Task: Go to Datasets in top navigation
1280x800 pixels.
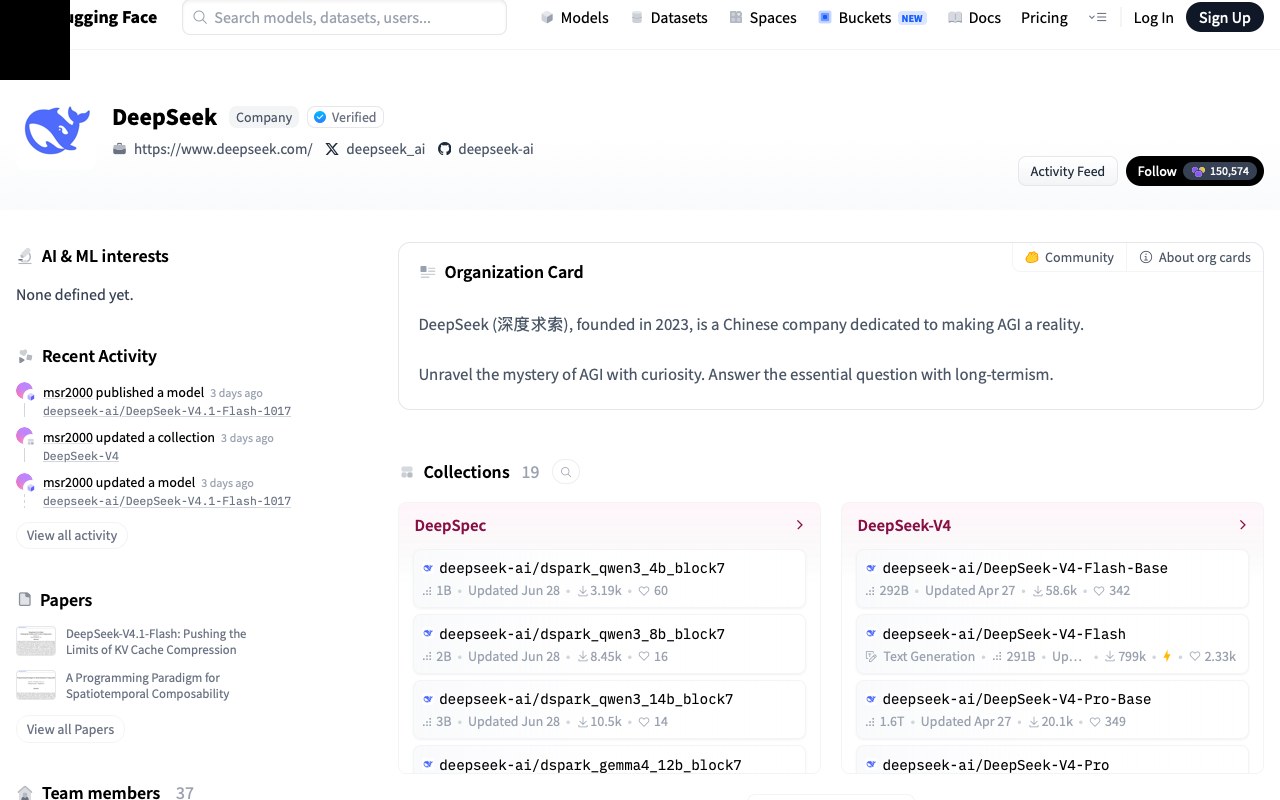Action: tap(669, 18)
